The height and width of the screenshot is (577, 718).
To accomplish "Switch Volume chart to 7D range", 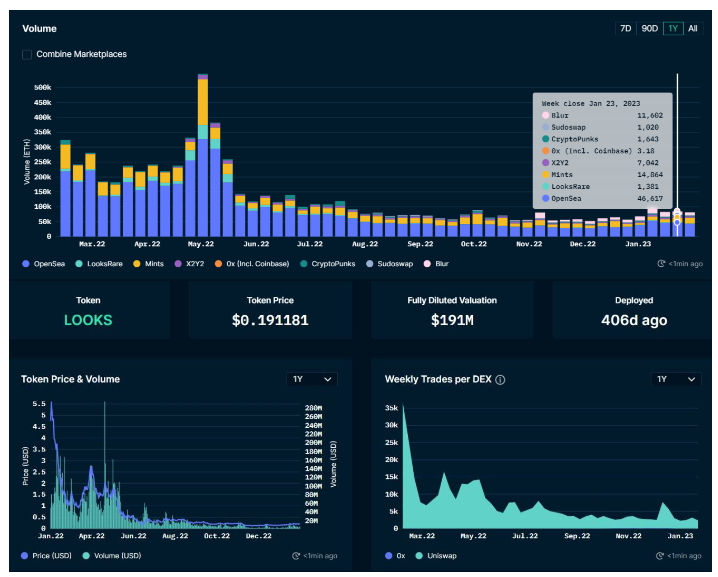I will pos(626,28).
